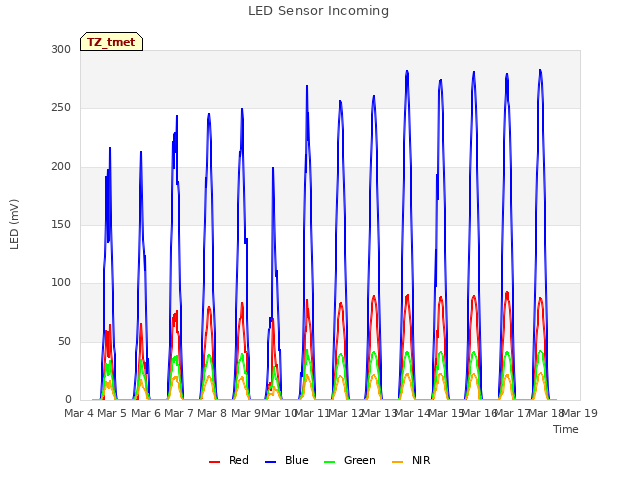Click the 150 y-axis tick label
Image resolution: width=640 pixels, height=480 pixels.
(61, 224)
